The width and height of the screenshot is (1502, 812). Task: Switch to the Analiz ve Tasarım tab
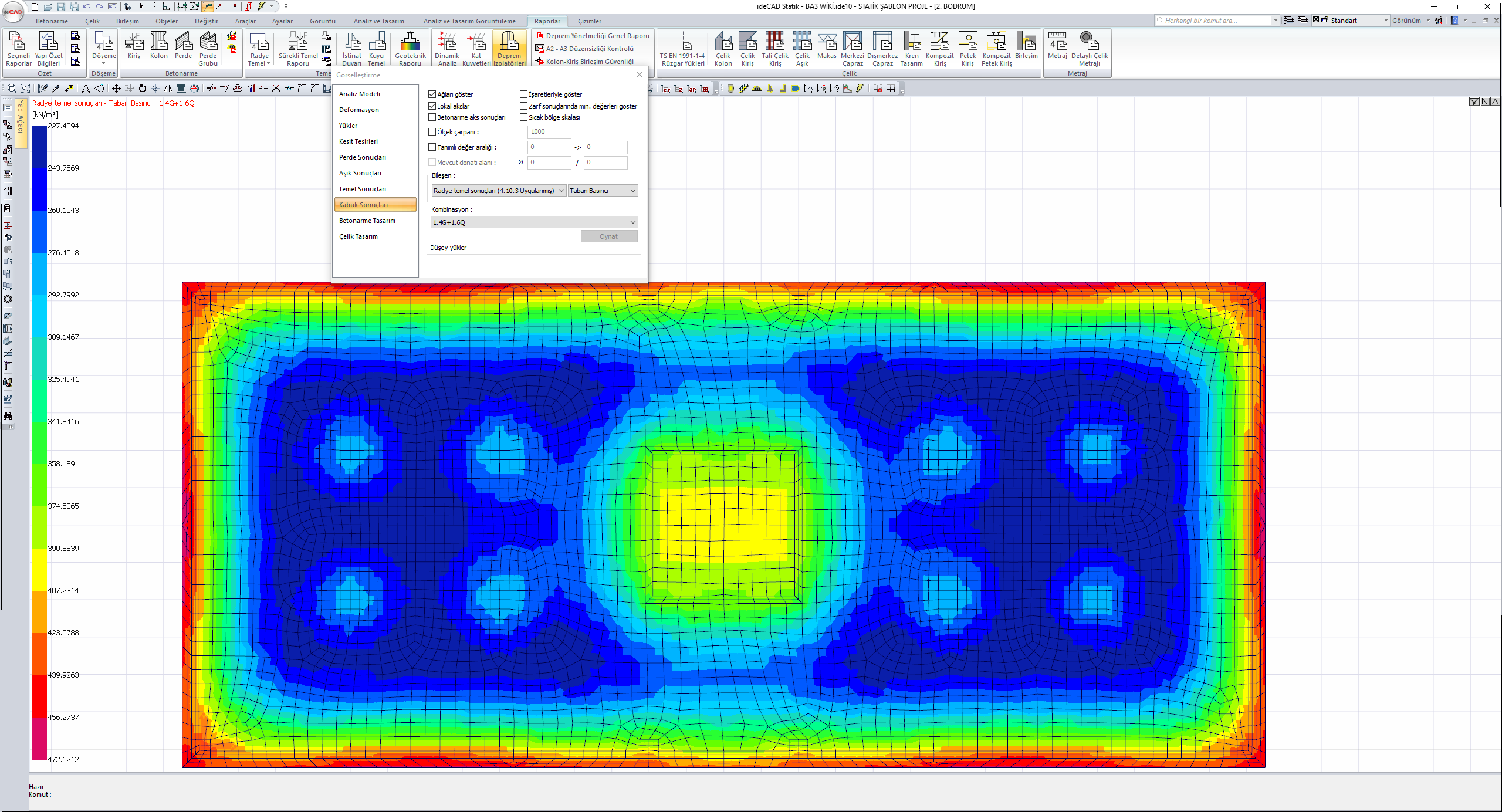(x=378, y=21)
